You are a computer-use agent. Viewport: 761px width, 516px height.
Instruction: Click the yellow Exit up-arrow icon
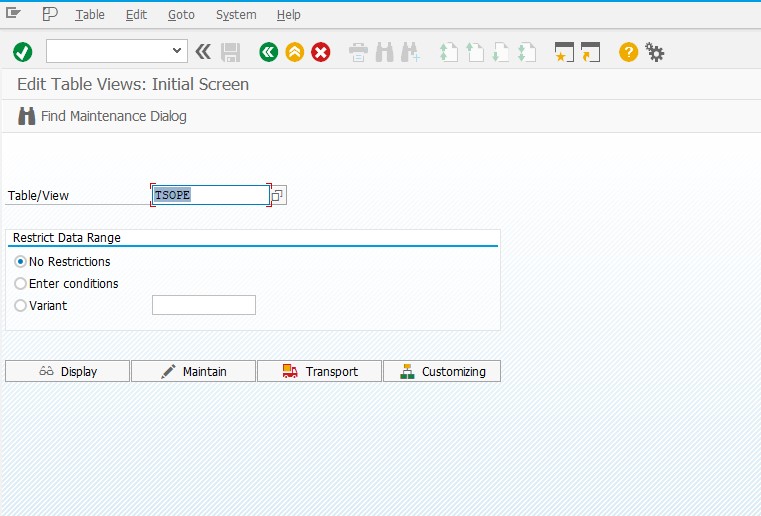click(295, 52)
